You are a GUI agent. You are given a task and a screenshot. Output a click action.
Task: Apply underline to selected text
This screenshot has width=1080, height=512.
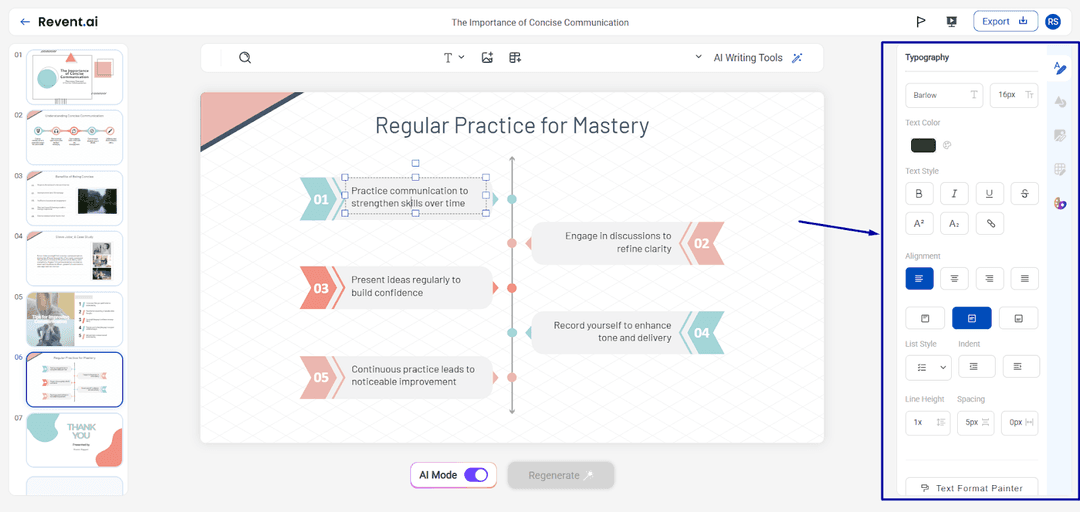click(989, 194)
